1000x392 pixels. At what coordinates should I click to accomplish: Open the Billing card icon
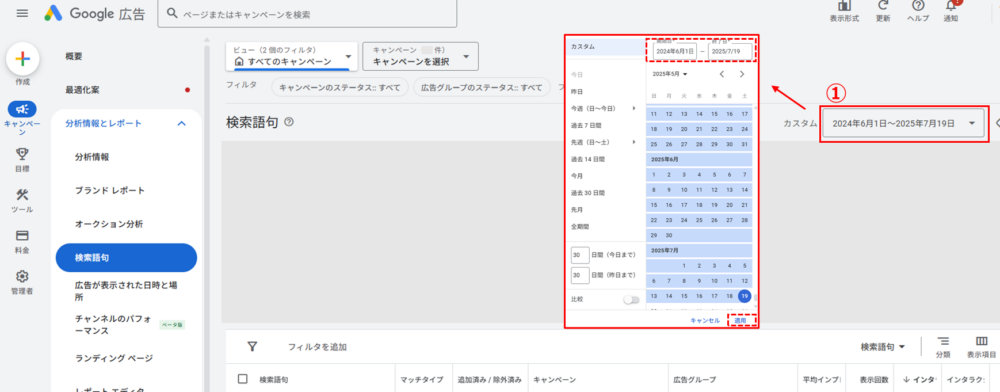pyautogui.click(x=22, y=235)
